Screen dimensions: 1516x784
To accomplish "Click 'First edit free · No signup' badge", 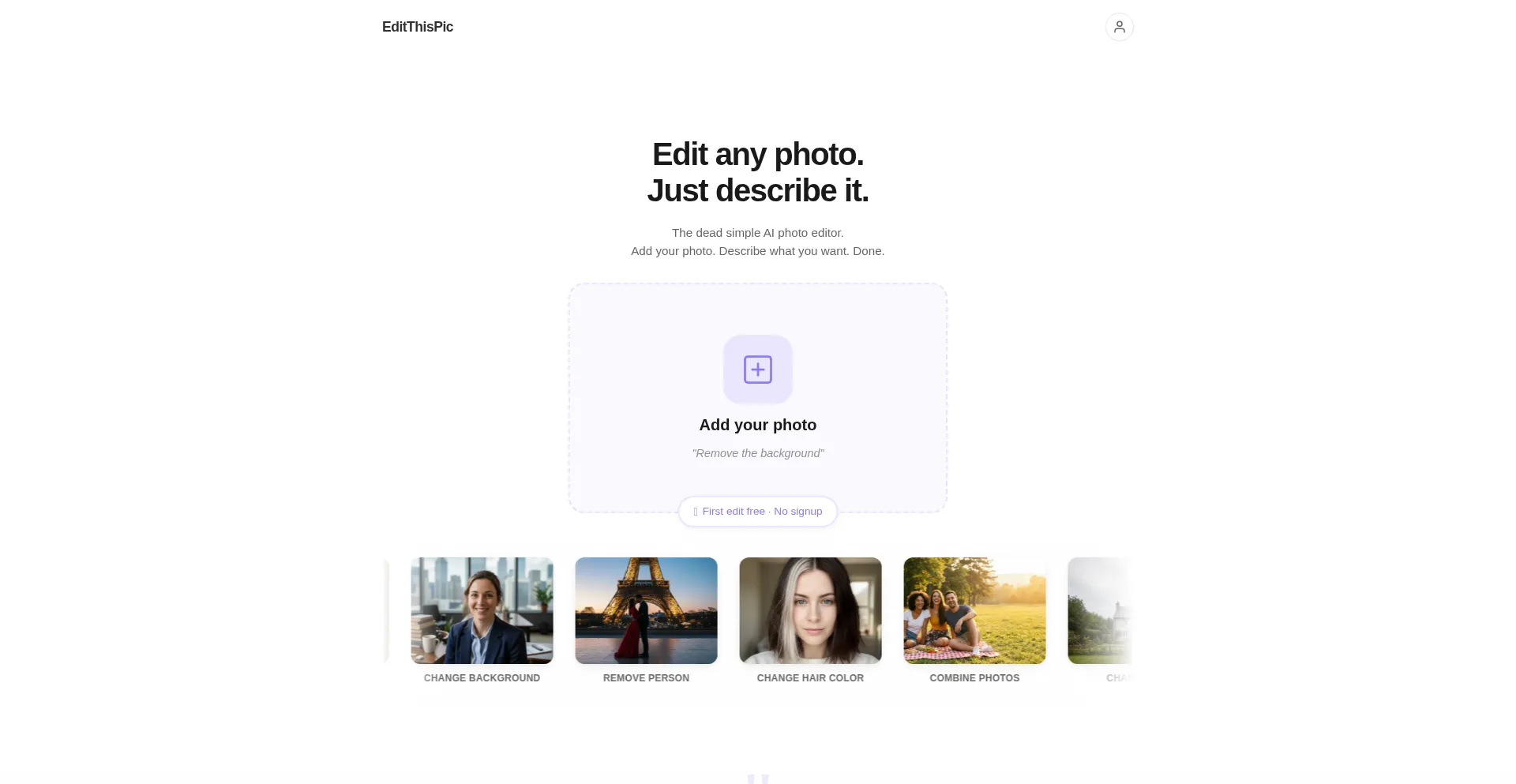I will [758, 512].
